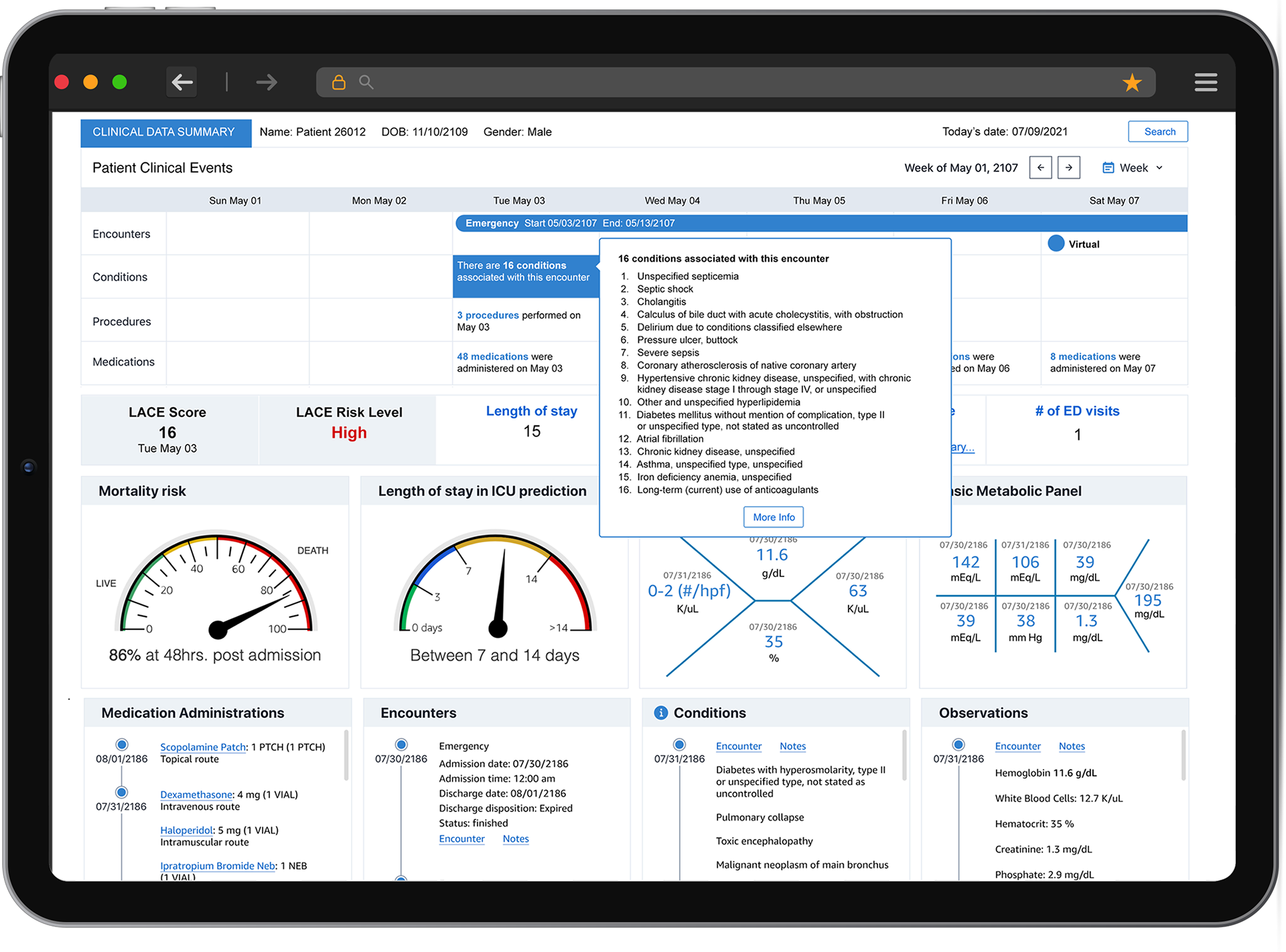Open the Scopolamine Patch link
This screenshot has height=952, width=1286.
tap(203, 747)
